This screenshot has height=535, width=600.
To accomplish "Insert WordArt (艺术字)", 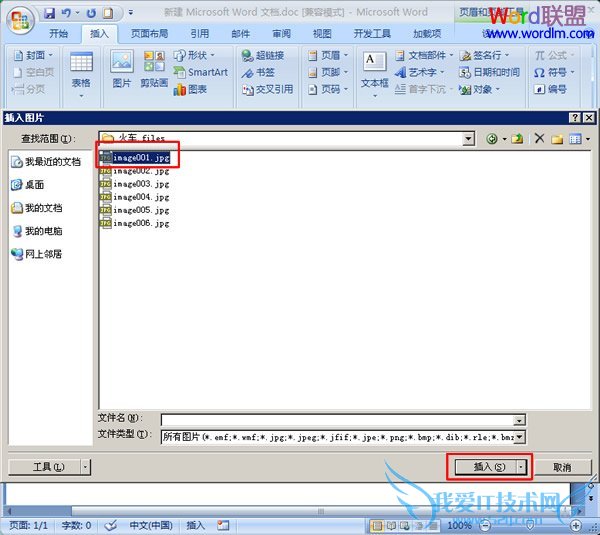I will point(419,72).
